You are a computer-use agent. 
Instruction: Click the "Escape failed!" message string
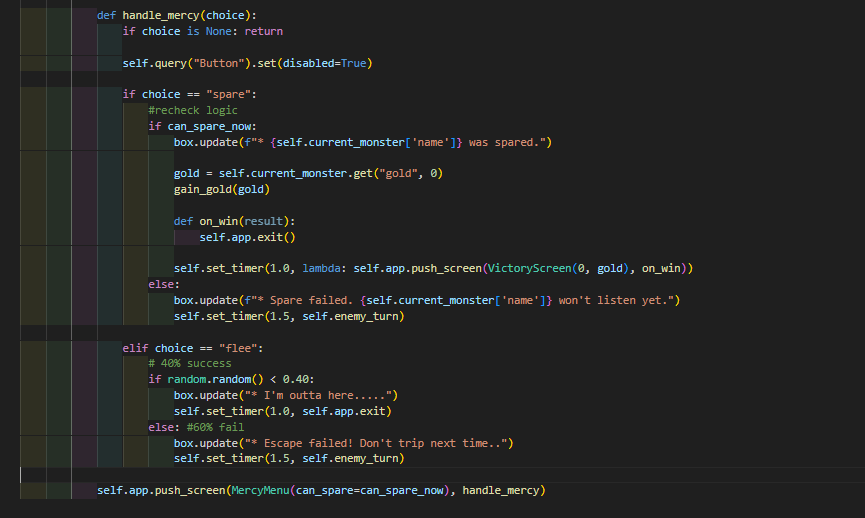coord(300,443)
